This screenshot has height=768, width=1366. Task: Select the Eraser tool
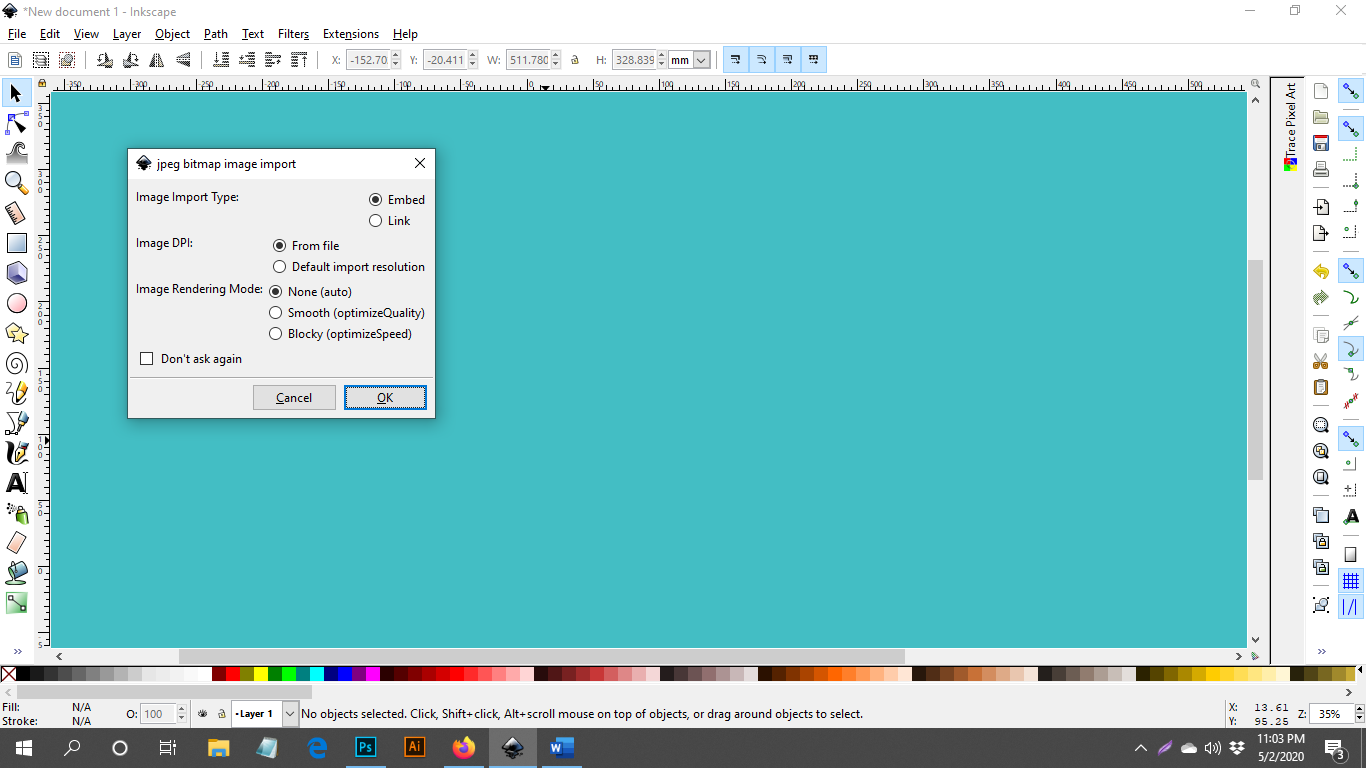pos(17,543)
